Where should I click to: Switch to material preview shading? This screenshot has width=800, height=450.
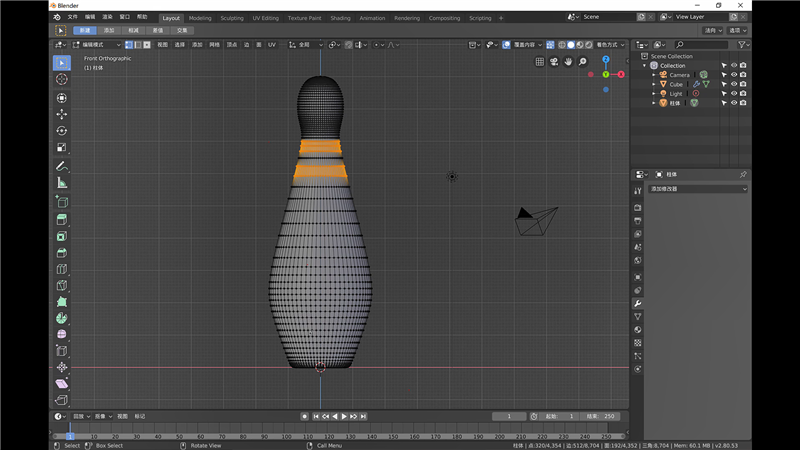pos(580,45)
